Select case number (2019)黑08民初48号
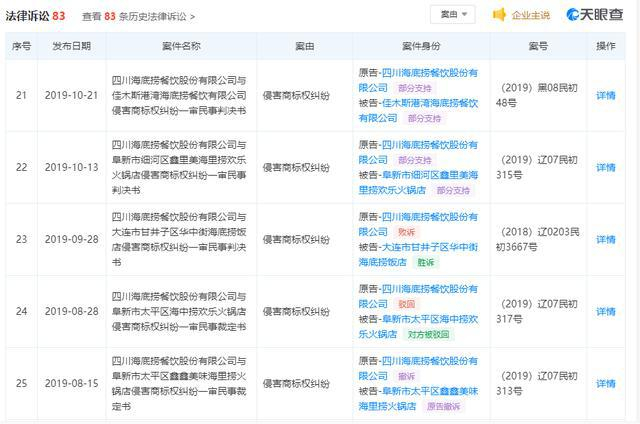Image resolution: width=640 pixels, height=424 pixels. click(x=537, y=95)
